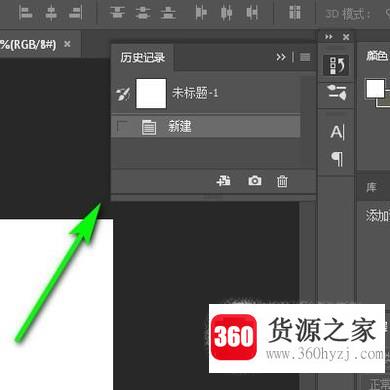This screenshot has height=390, width=390.
Task: Toggle history brush source box for 新建
Action: 123,127
